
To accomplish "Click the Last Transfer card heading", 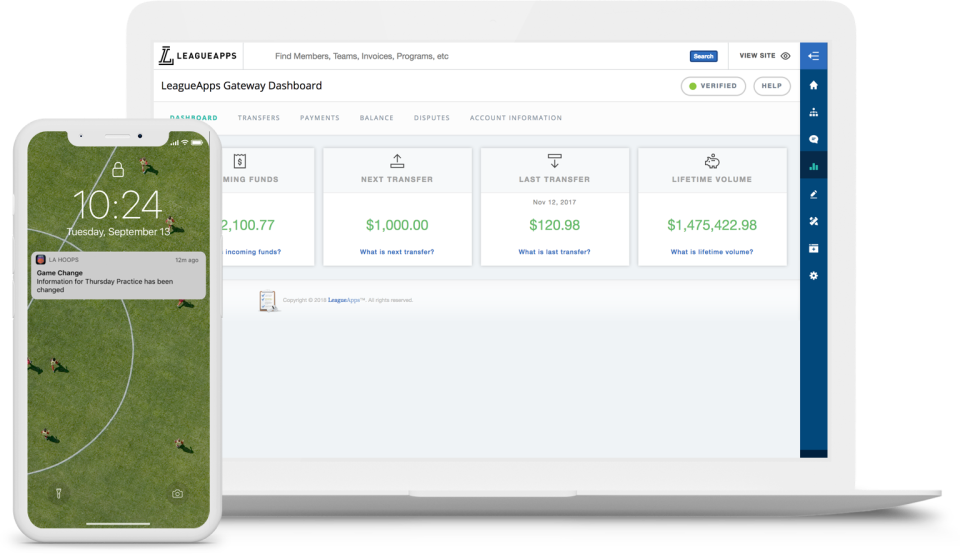I will [554, 179].
